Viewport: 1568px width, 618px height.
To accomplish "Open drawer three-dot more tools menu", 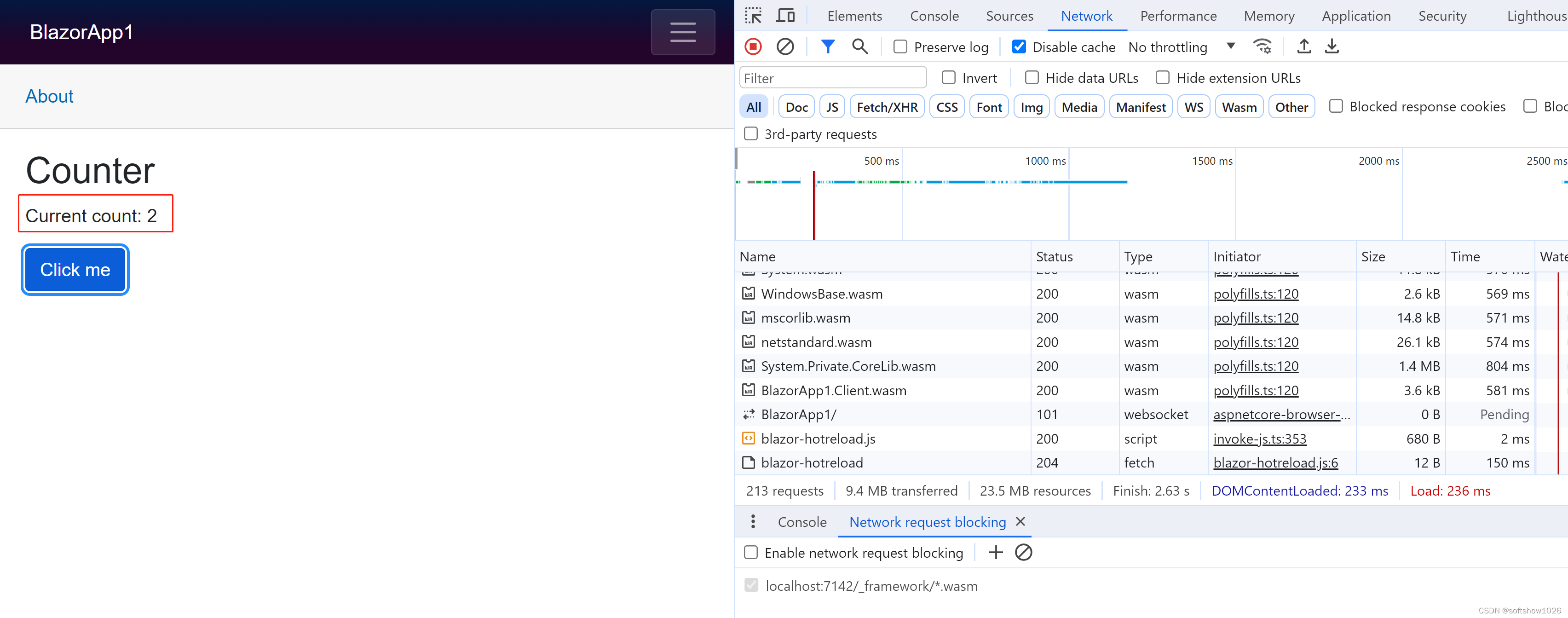I will 753,521.
